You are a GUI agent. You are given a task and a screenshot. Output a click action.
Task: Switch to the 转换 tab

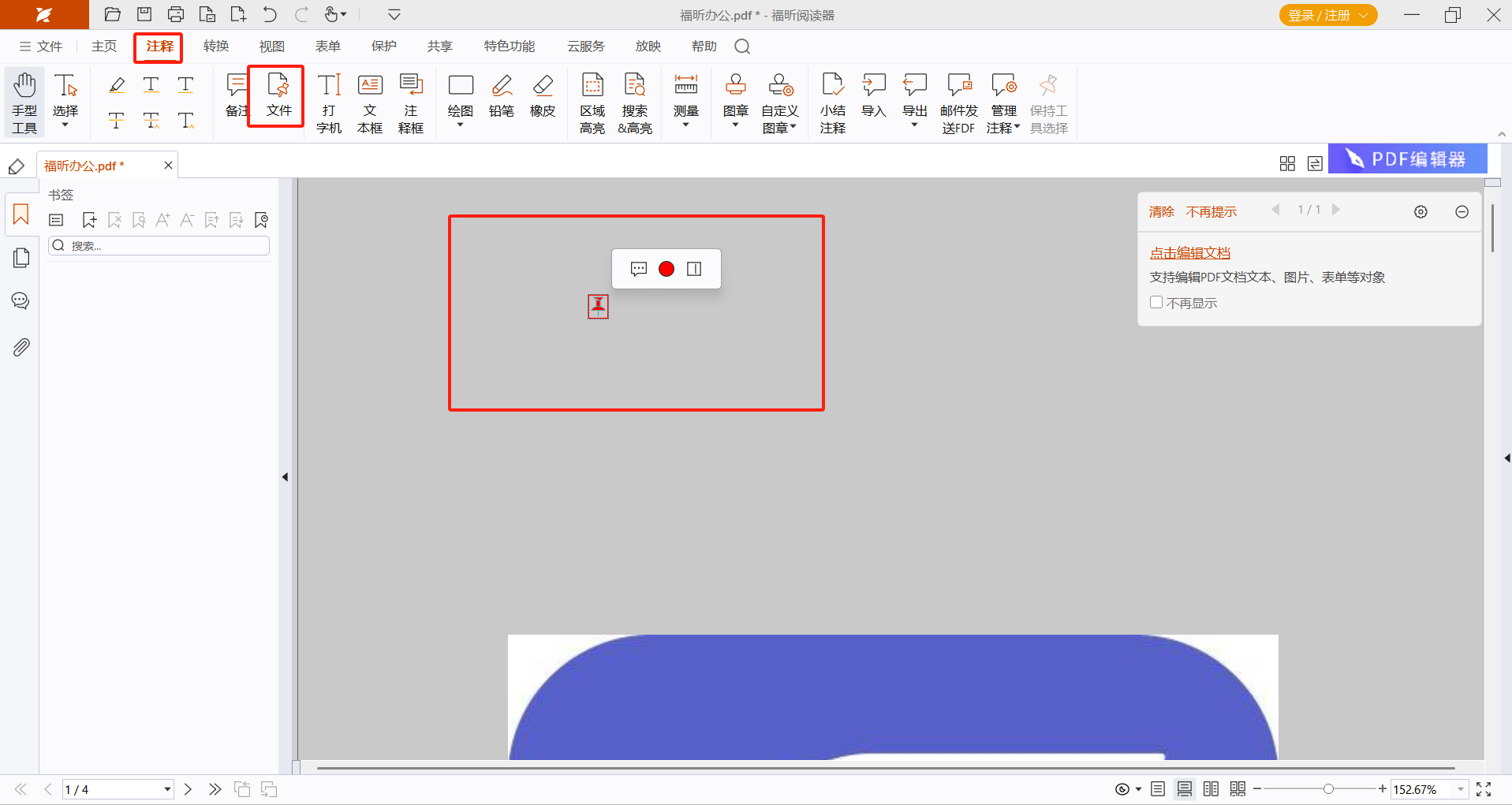pos(216,47)
